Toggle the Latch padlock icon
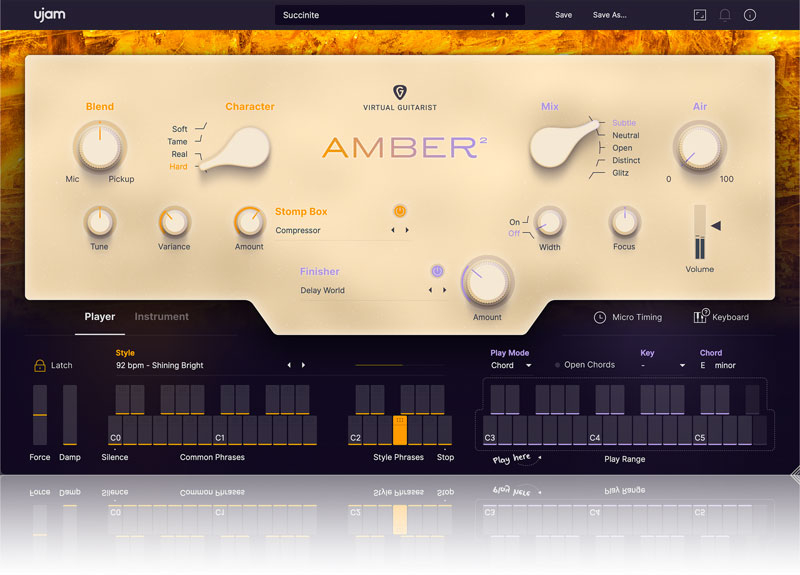The height and width of the screenshot is (575, 800). [x=40, y=365]
